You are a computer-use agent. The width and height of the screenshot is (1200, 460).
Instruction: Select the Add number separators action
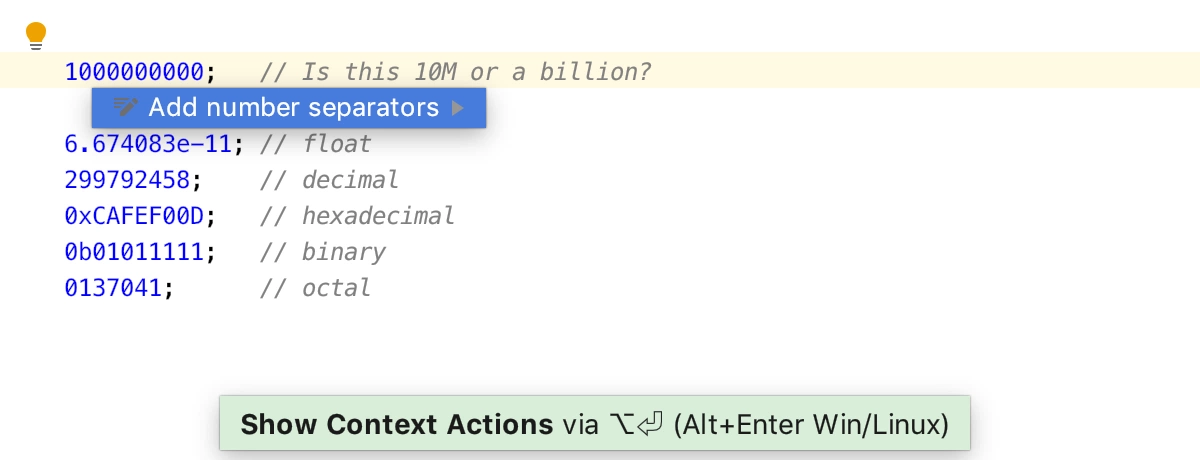pyautogui.click(x=289, y=108)
